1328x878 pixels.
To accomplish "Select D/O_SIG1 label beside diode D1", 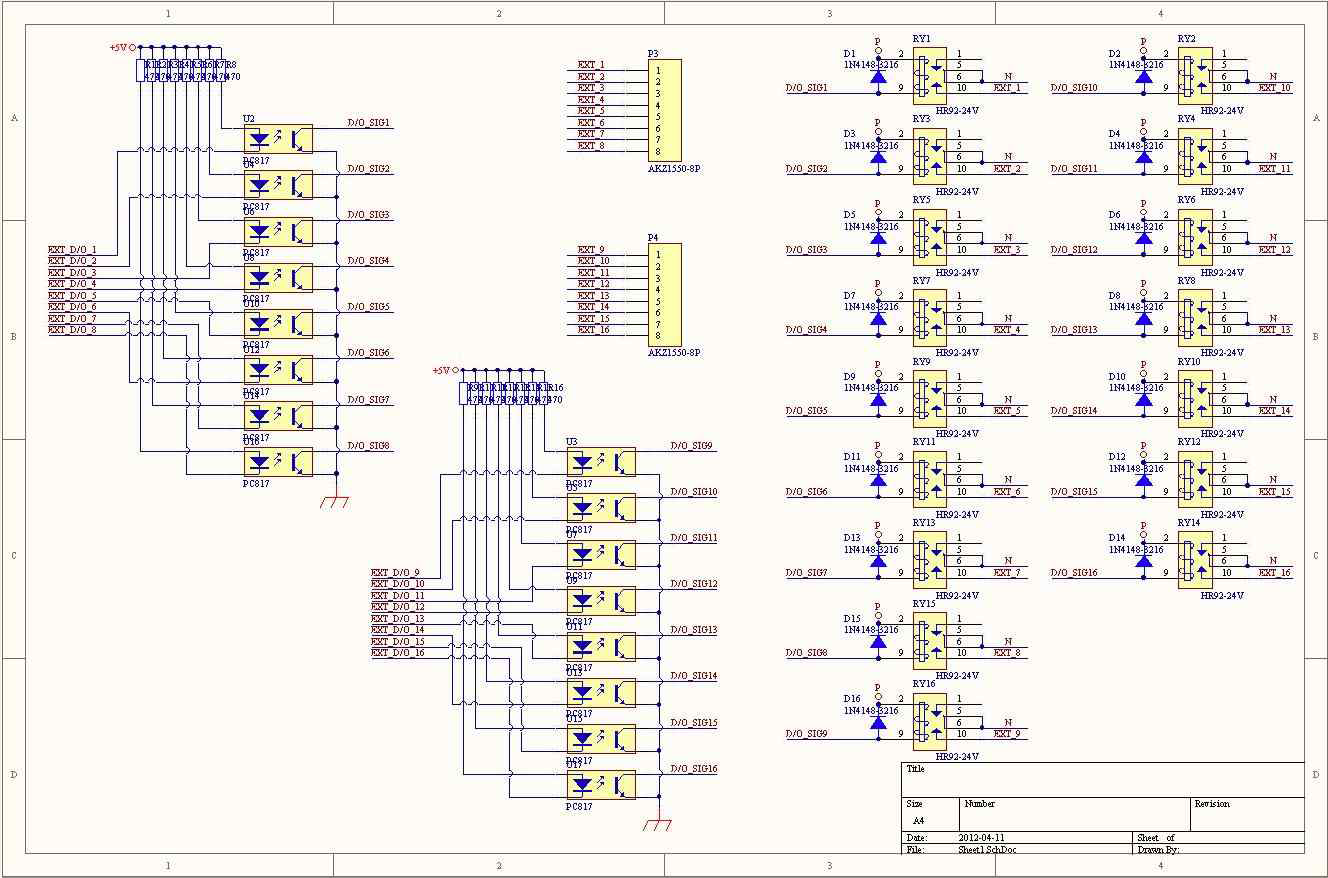I will (x=807, y=88).
